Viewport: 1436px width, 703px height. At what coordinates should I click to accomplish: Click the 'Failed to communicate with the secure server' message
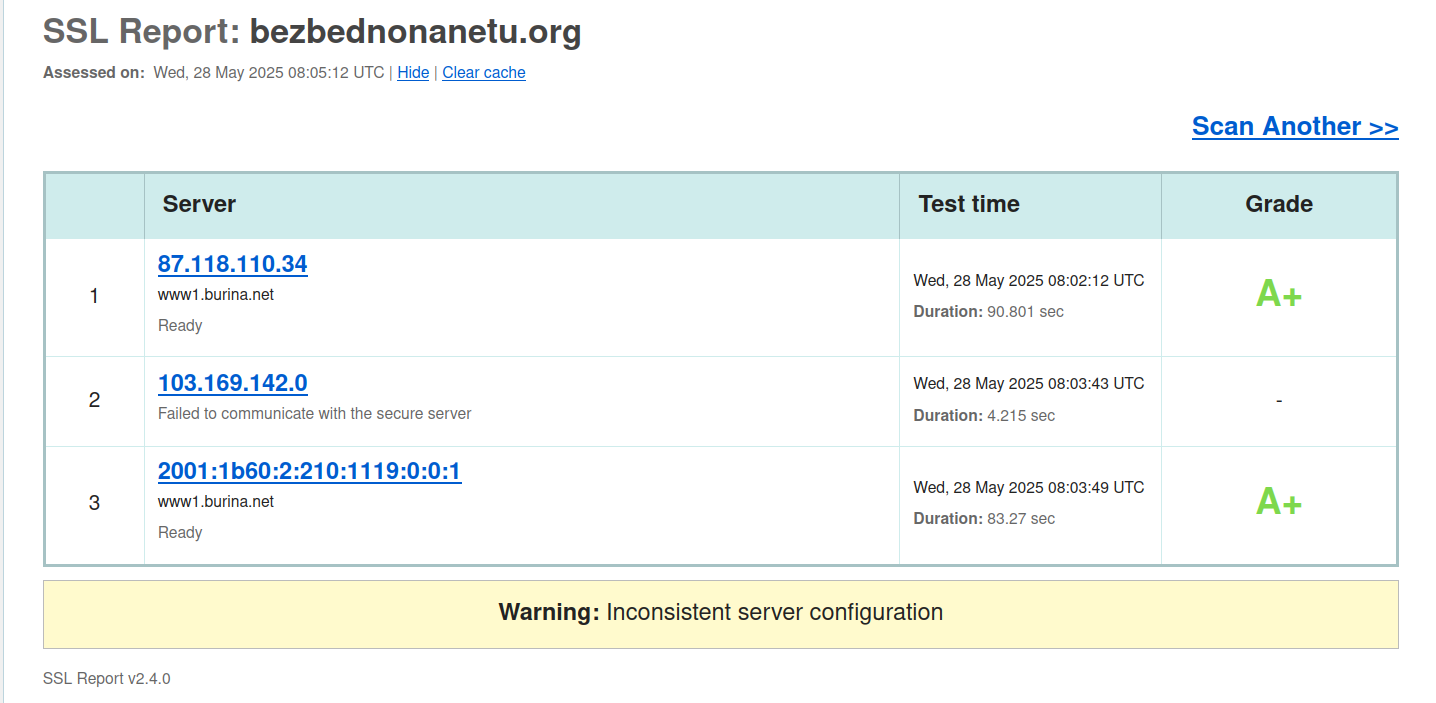click(x=315, y=413)
